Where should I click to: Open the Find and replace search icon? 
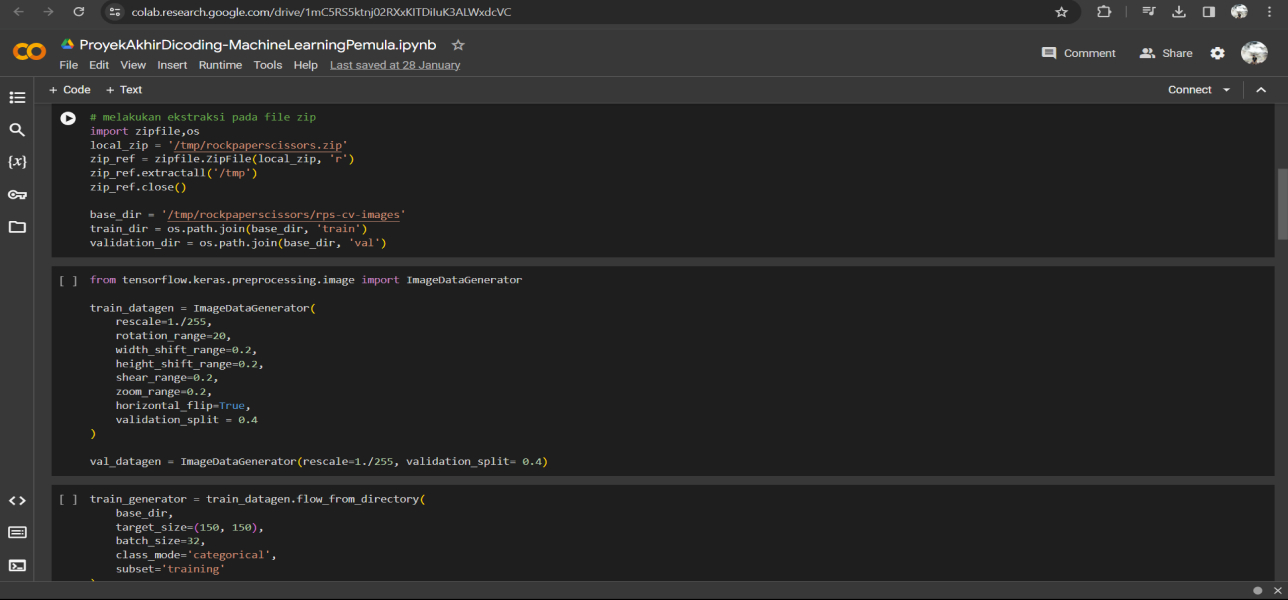coord(17,130)
